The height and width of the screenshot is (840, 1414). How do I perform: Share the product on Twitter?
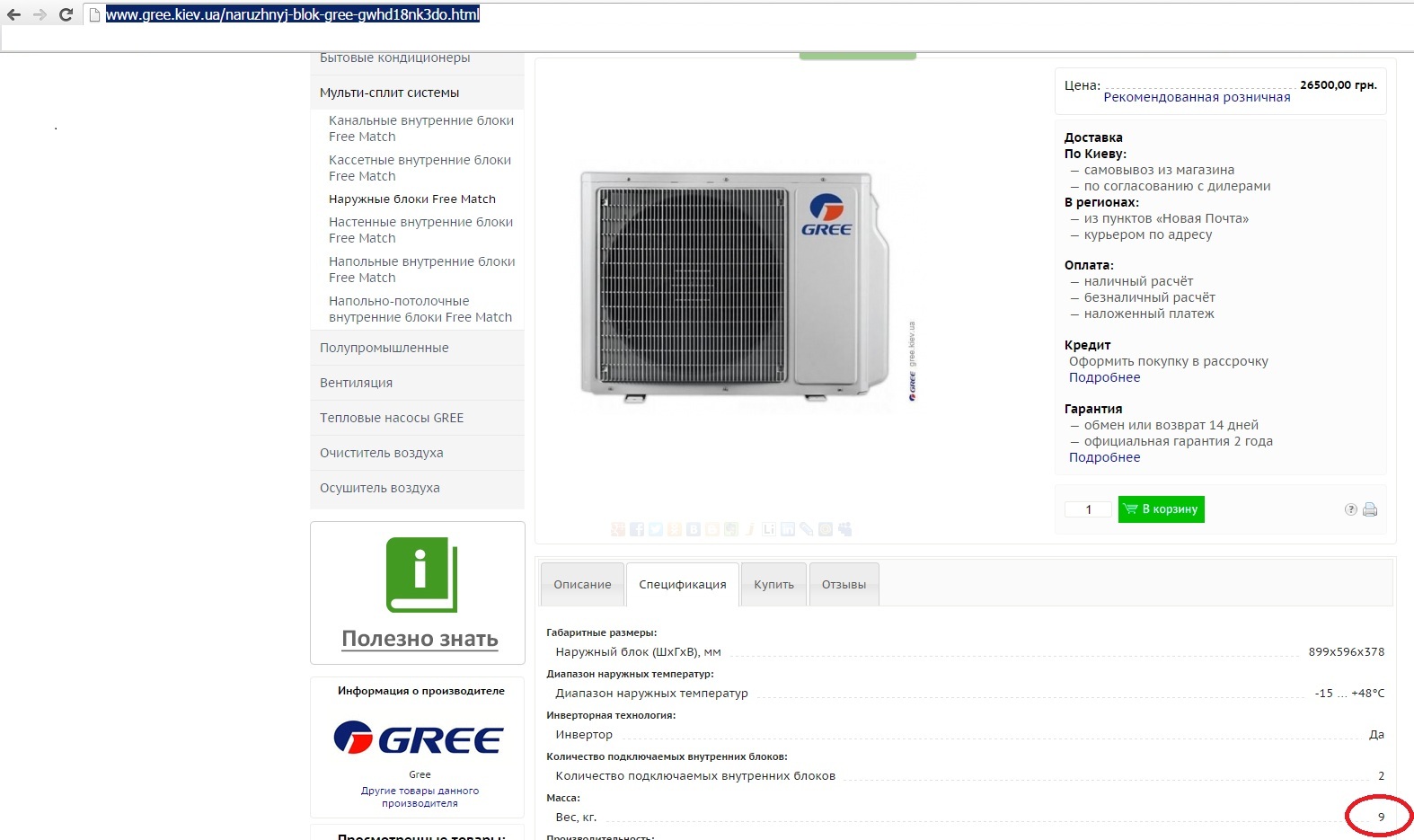[656, 529]
